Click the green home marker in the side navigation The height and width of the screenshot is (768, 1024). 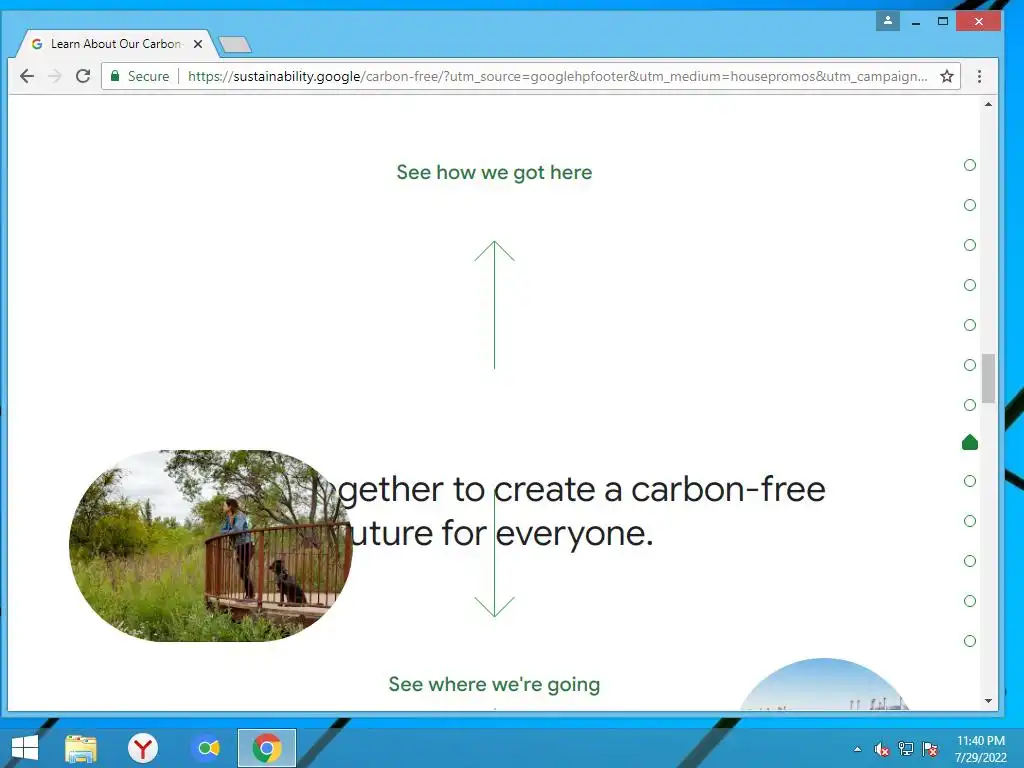[x=970, y=443]
